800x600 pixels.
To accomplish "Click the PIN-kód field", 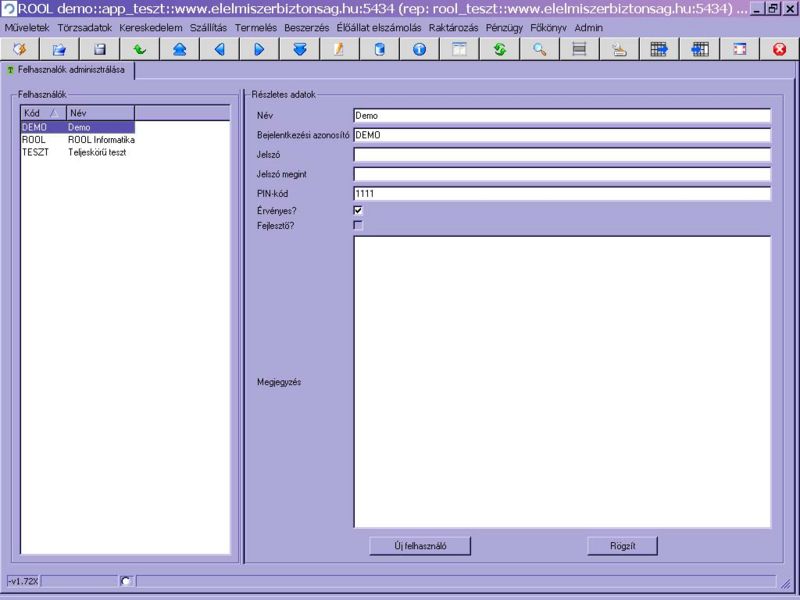I will [x=561, y=193].
